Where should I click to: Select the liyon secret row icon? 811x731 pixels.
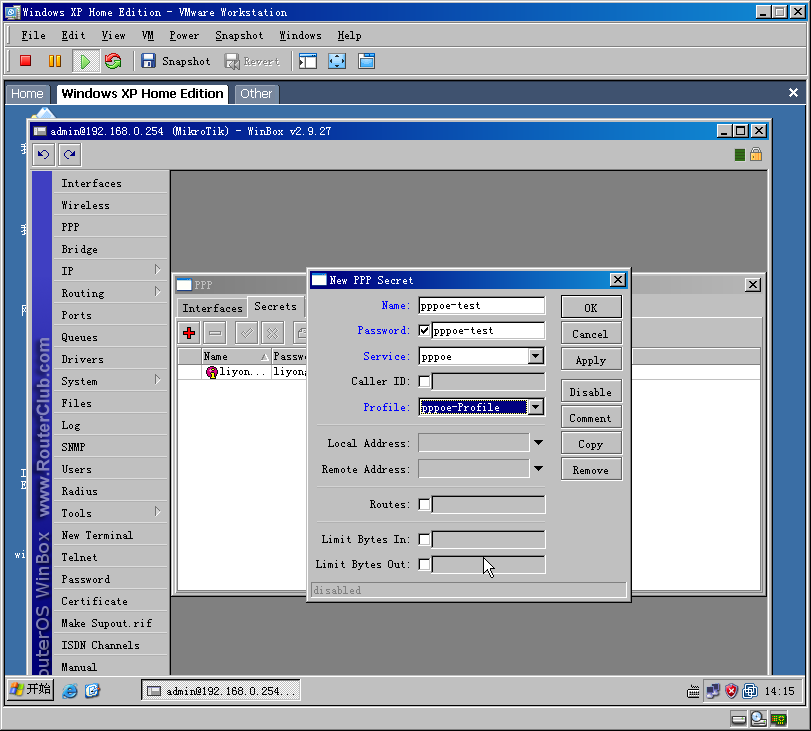212,372
